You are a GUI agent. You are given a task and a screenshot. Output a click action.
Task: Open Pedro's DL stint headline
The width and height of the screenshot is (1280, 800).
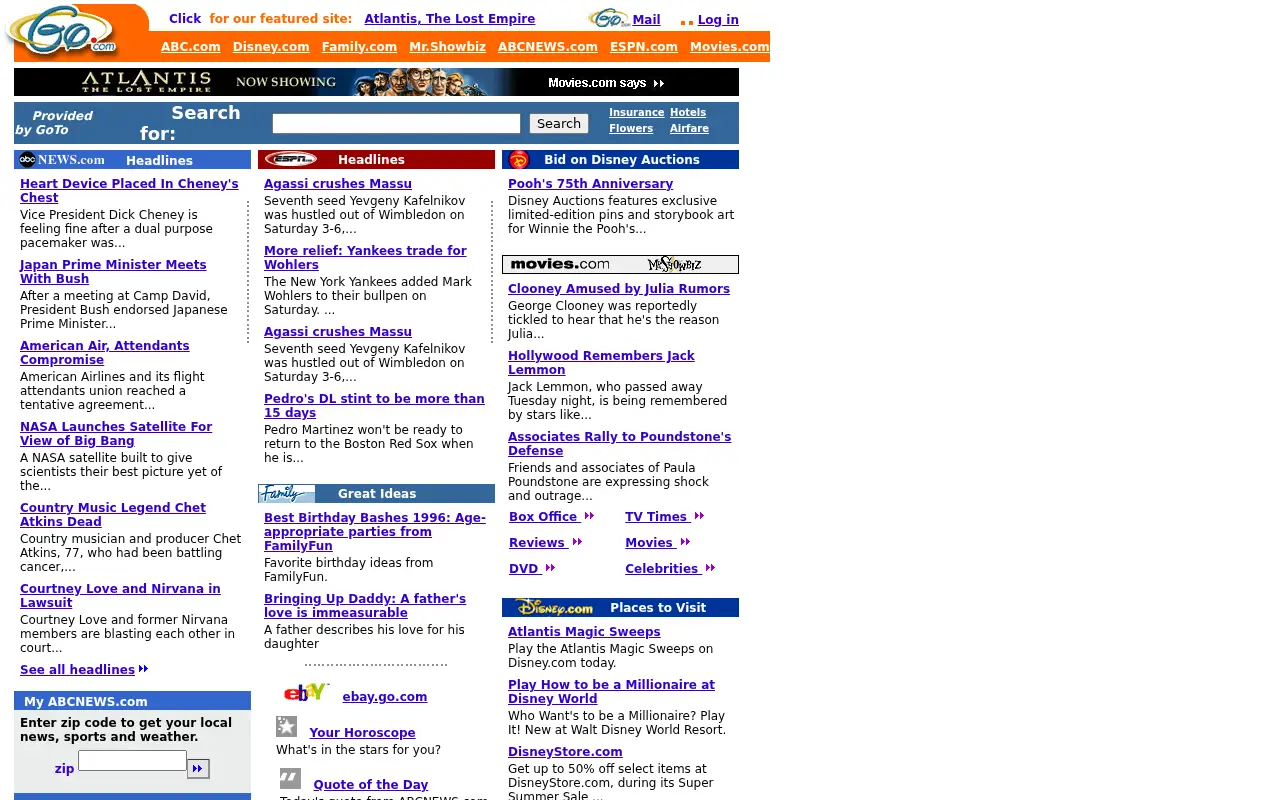pos(374,406)
